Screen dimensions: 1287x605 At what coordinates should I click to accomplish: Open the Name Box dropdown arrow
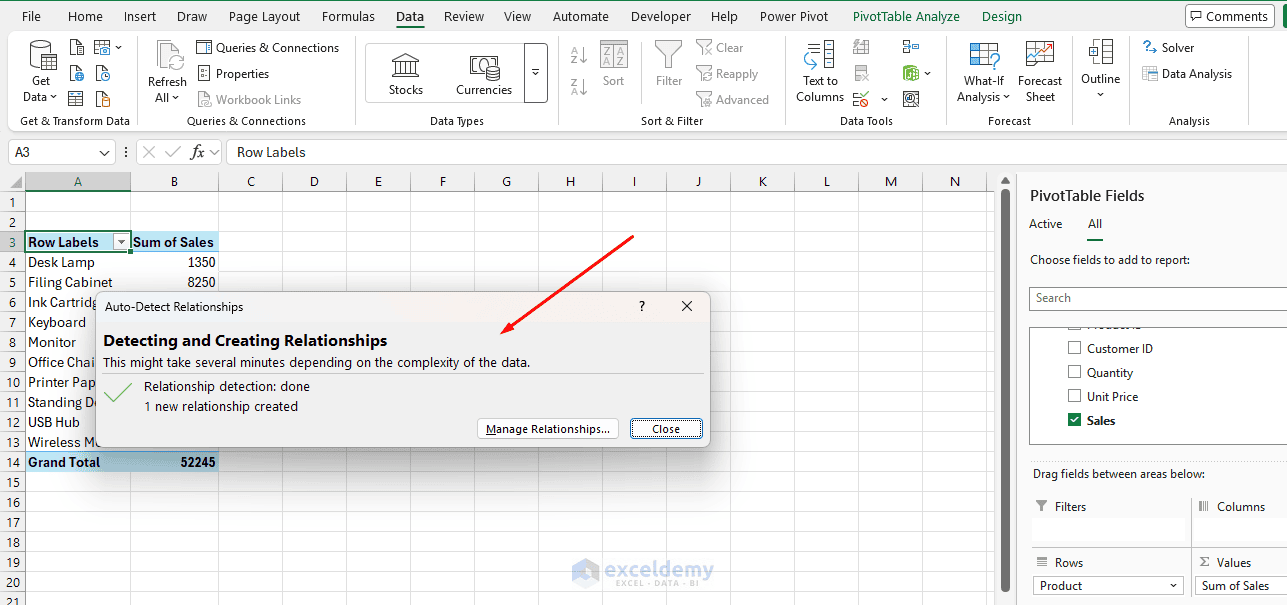106,152
